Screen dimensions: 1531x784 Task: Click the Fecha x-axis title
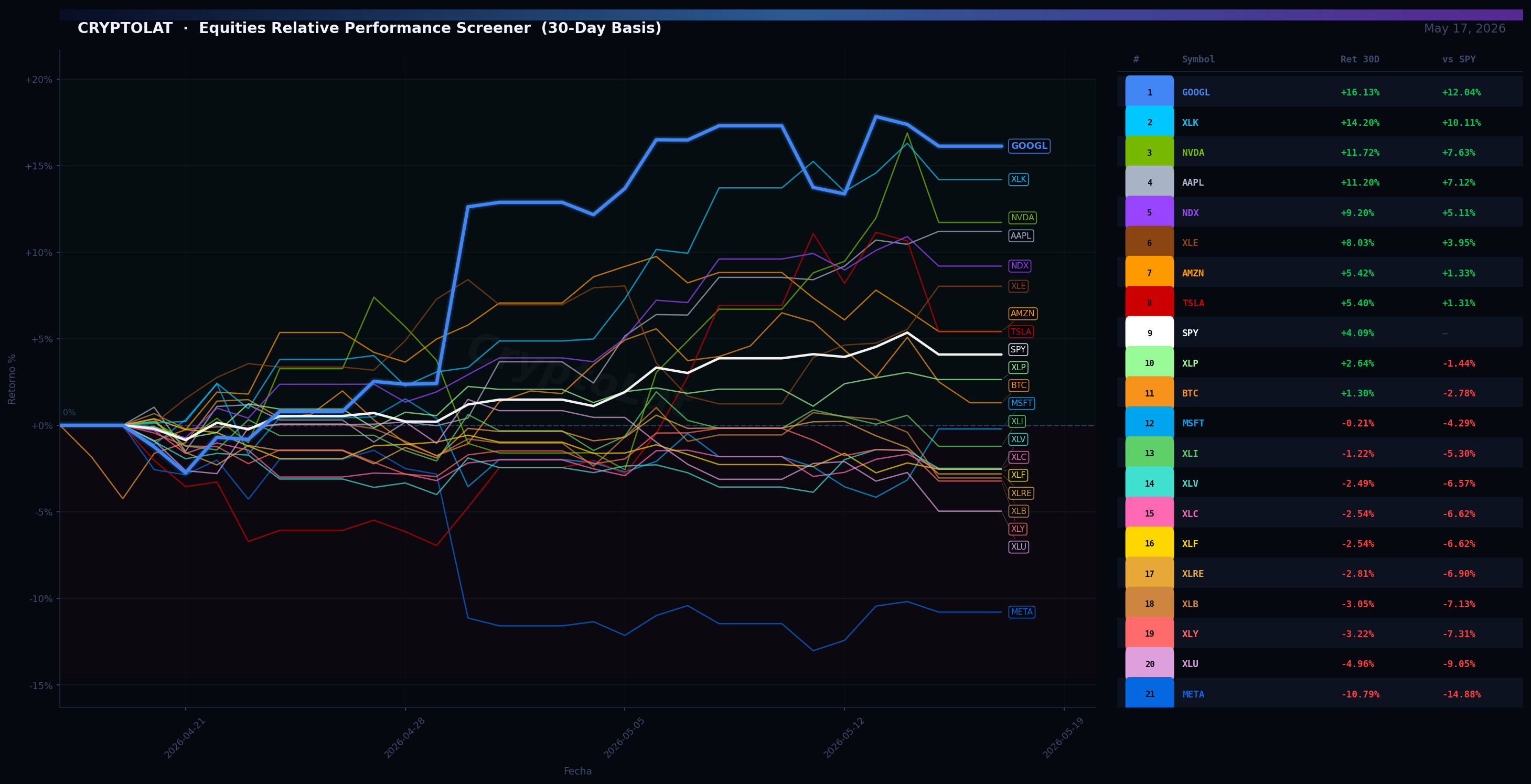[577, 771]
